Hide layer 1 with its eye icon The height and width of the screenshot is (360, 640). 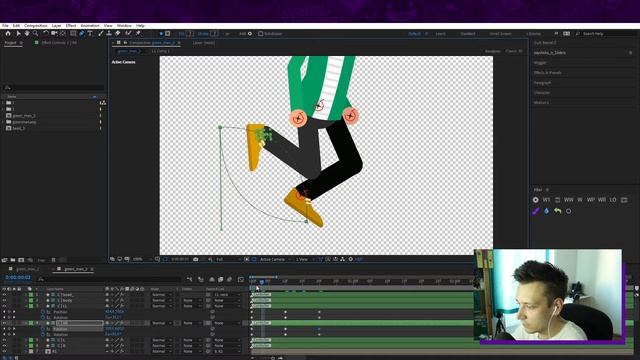coord(4,295)
